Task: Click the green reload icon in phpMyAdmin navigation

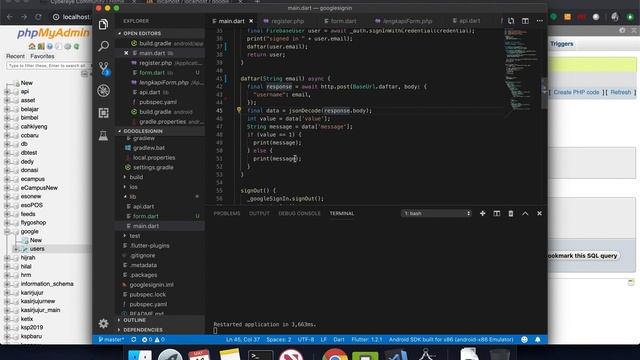Action: click(x=76, y=47)
